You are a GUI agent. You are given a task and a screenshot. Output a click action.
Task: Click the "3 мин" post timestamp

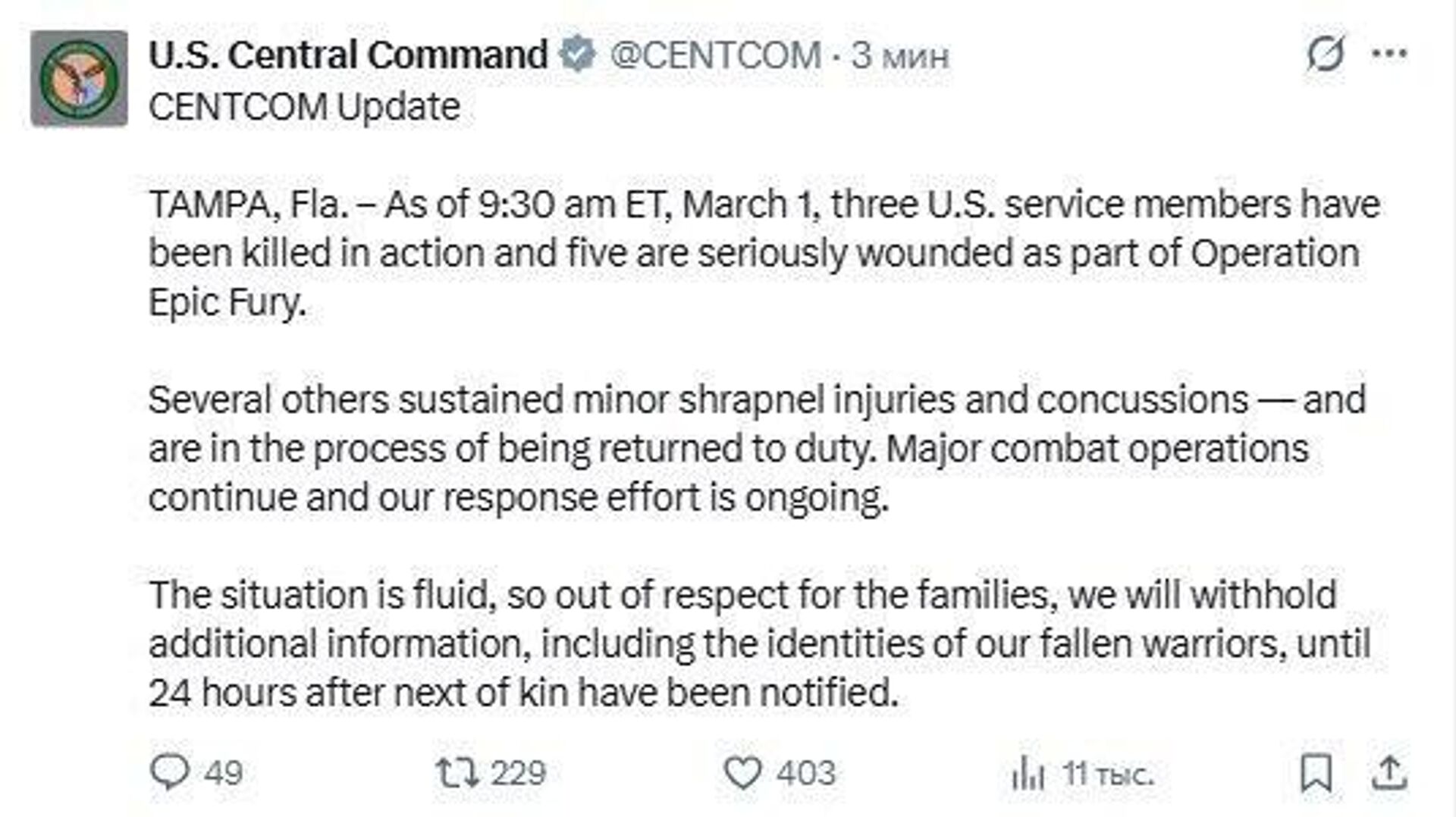pos(899,55)
